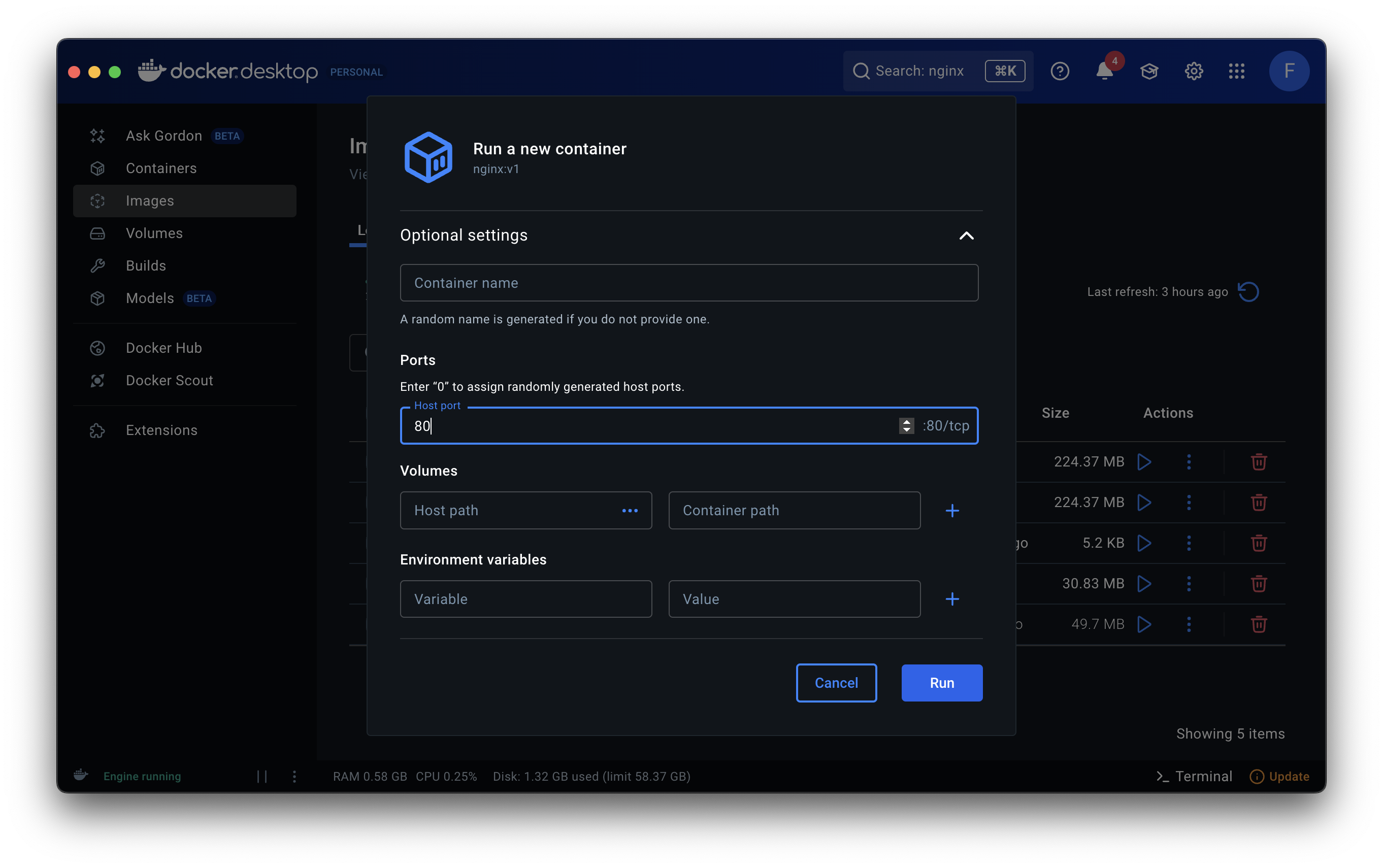Viewport: 1383px width, 868px height.
Task: Run the 30.83 MB image
Action: point(1144,584)
